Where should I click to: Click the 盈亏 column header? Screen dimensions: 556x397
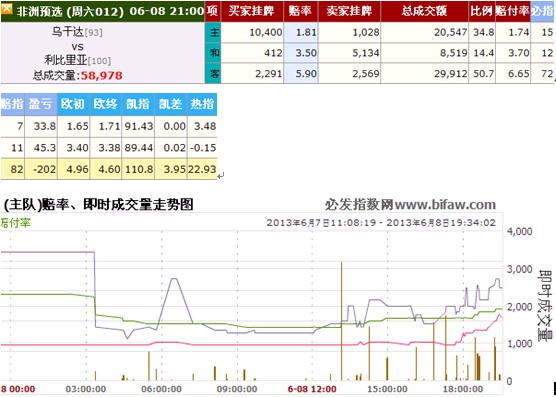tap(41, 104)
